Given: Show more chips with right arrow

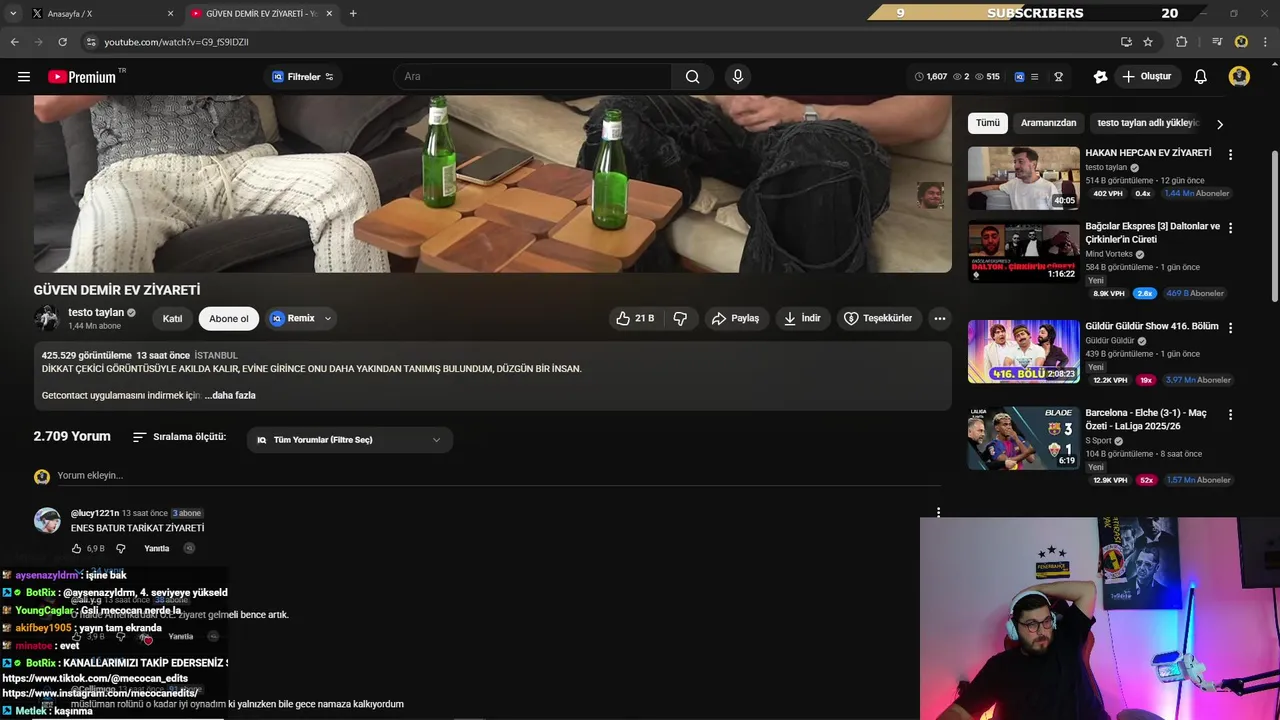Looking at the screenshot, I should [x=1219, y=124].
